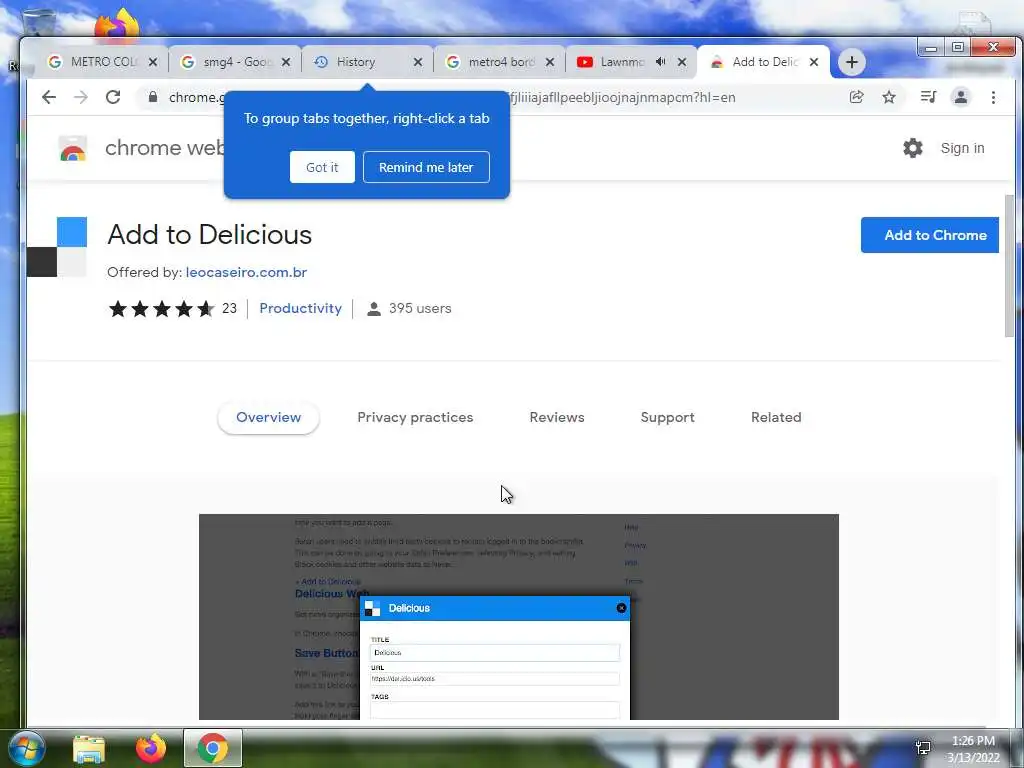Close the History tab

[x=418, y=62]
